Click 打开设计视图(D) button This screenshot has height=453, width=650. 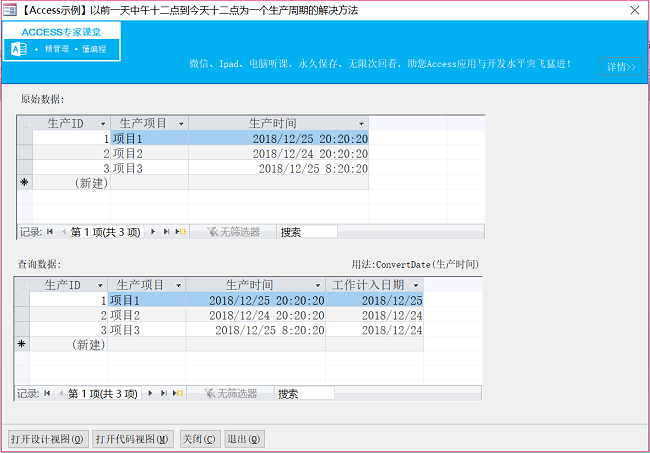[48, 439]
